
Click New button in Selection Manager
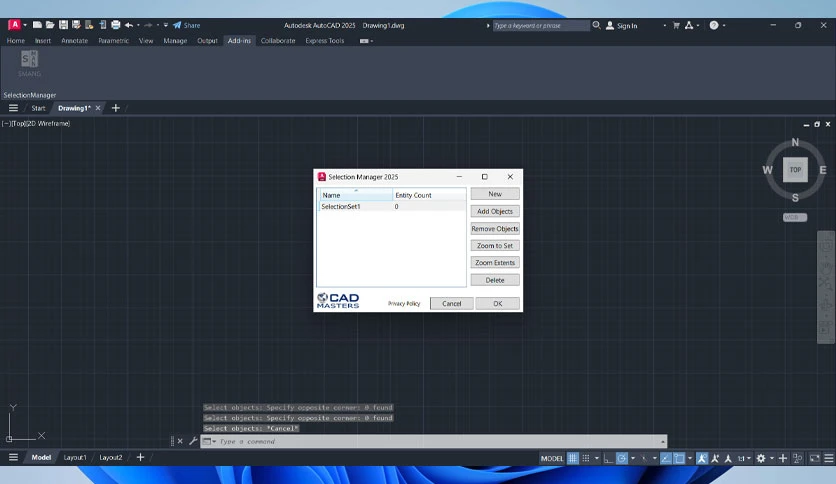[x=495, y=194]
